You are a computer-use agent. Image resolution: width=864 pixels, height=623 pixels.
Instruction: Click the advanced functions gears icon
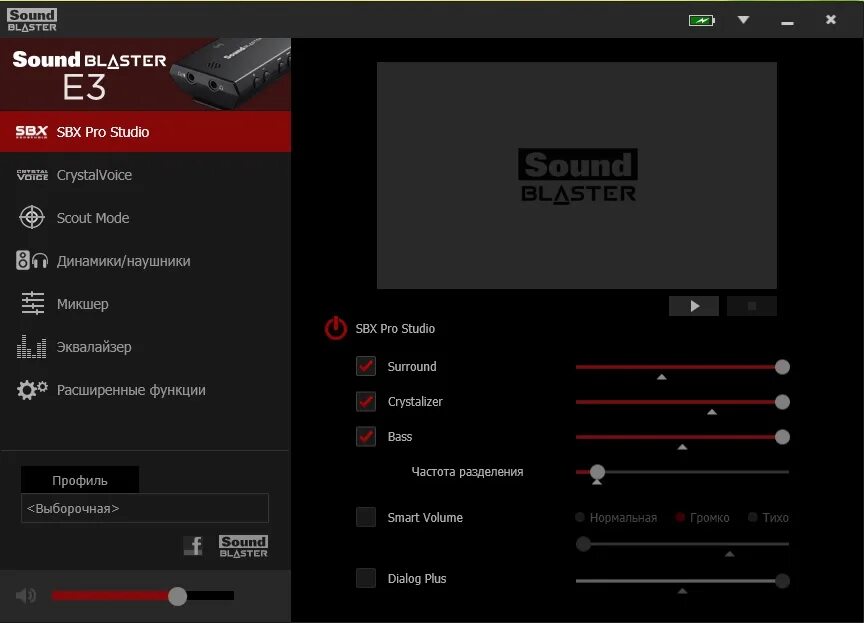(x=32, y=390)
